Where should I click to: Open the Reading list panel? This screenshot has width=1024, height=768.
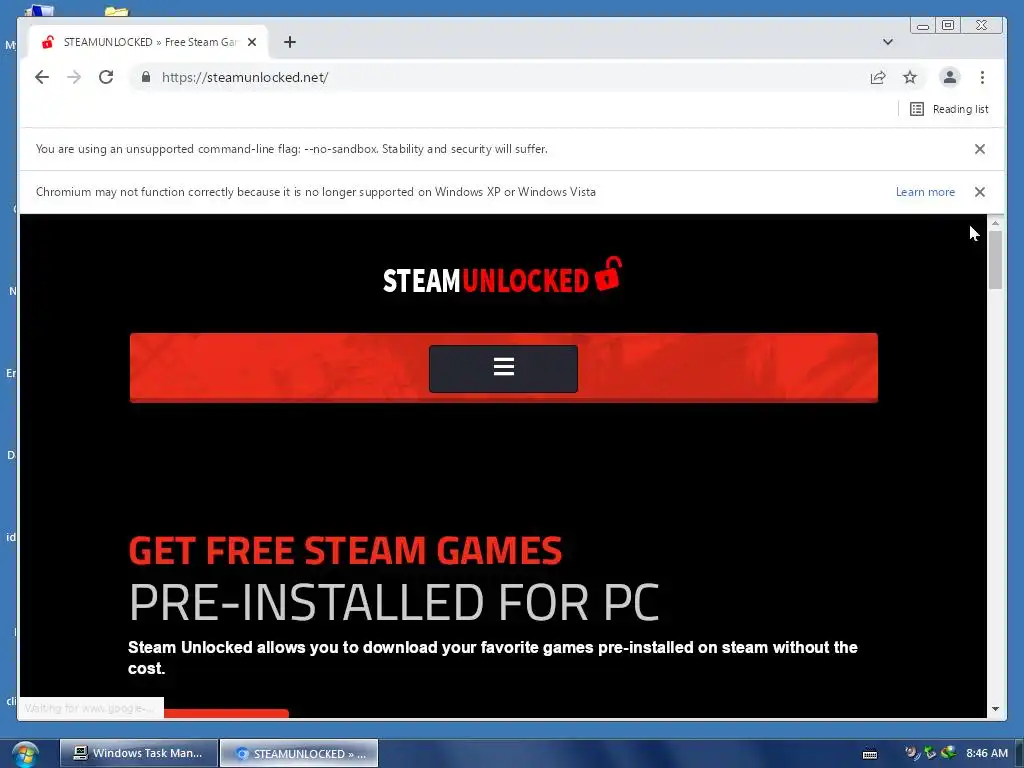[949, 109]
